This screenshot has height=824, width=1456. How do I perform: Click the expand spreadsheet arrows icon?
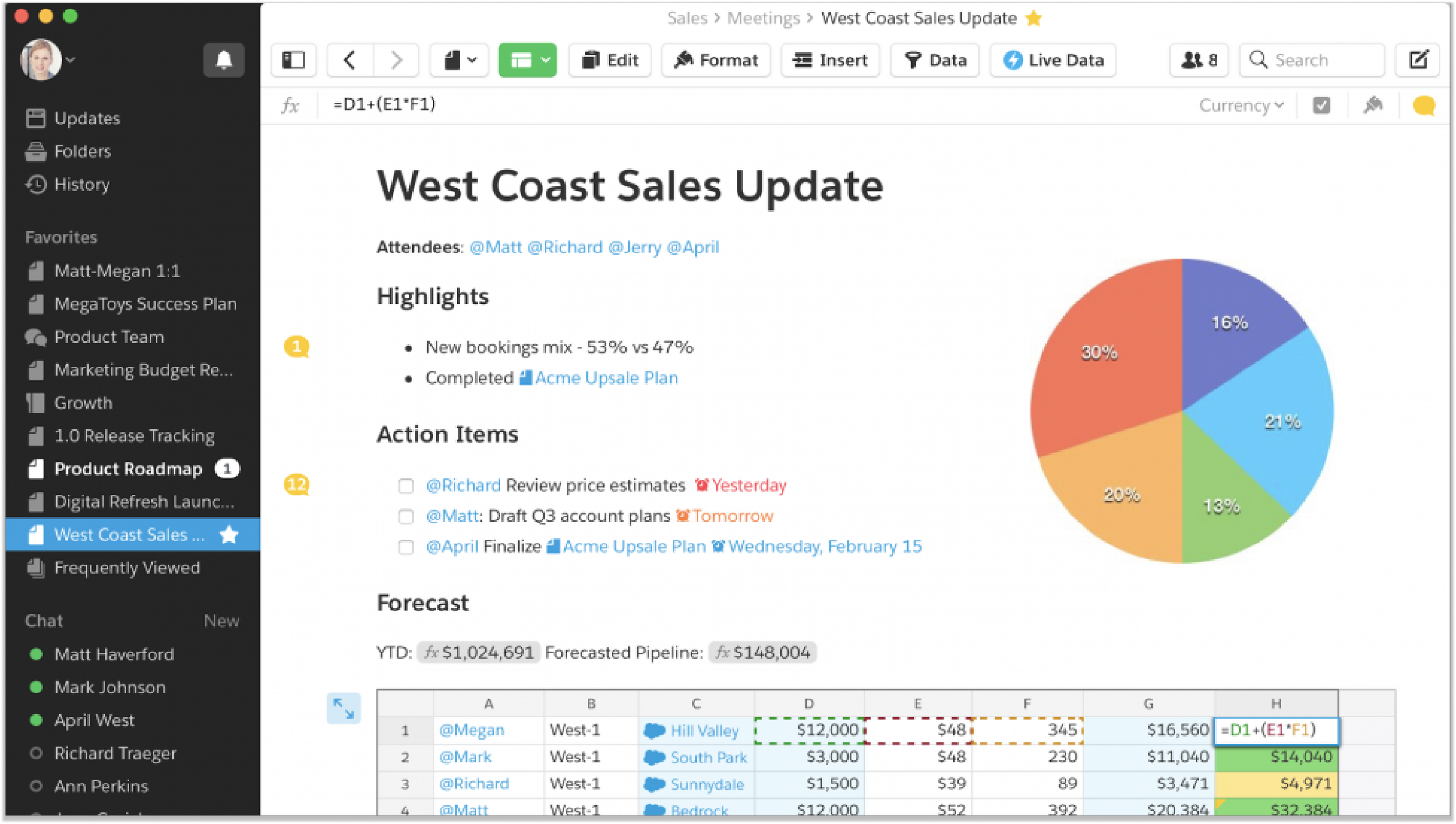pos(344,708)
